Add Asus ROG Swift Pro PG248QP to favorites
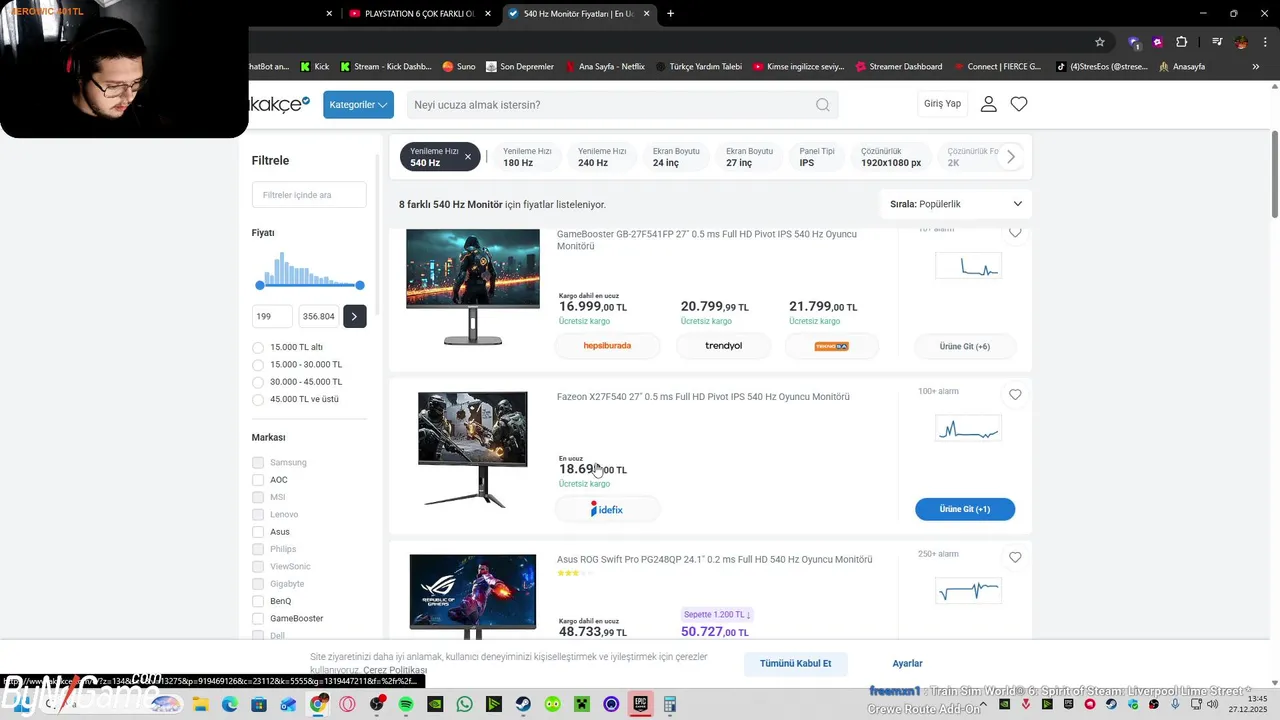Screen dimensions: 1280x720 (1015, 557)
